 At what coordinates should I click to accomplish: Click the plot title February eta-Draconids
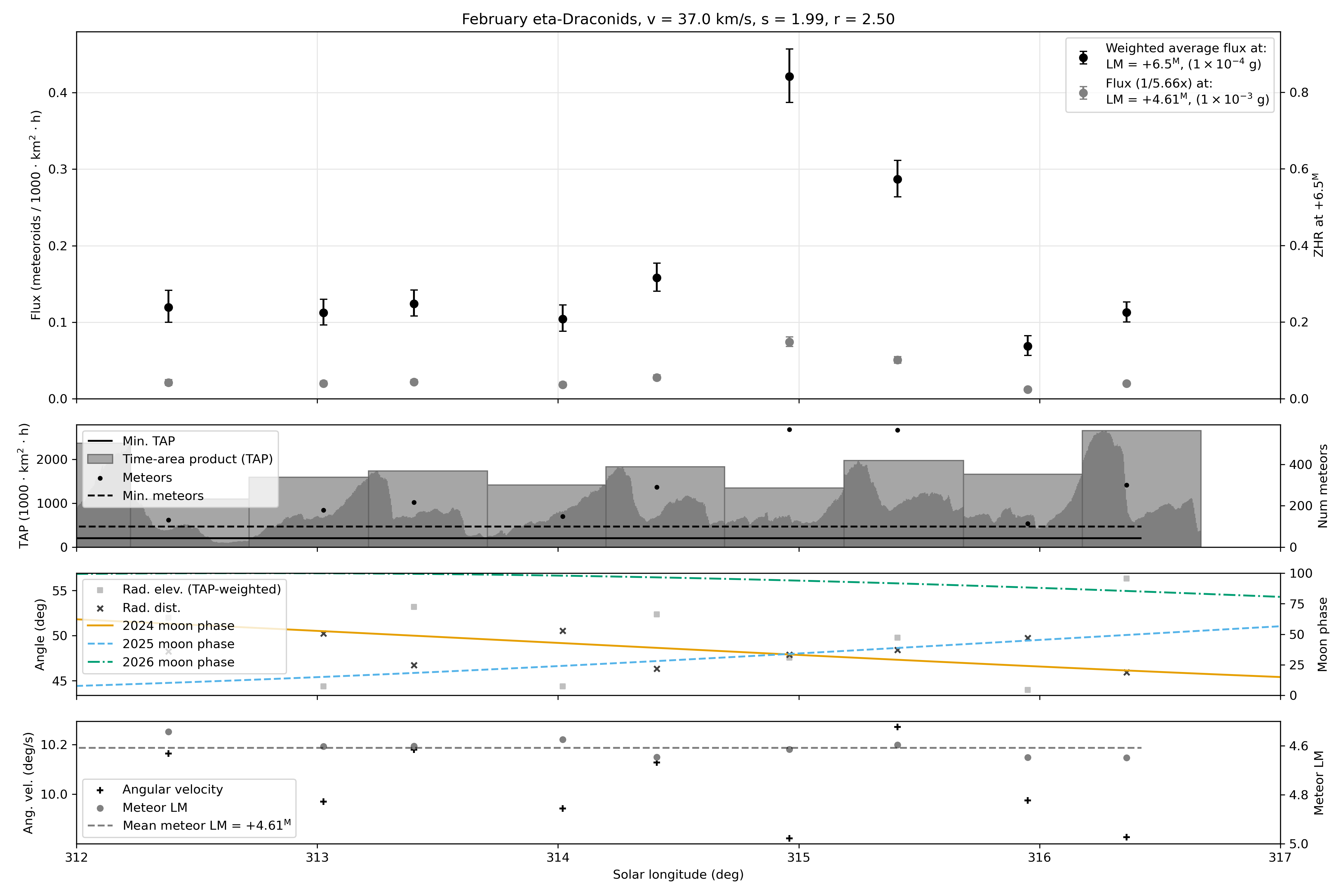[x=678, y=19]
